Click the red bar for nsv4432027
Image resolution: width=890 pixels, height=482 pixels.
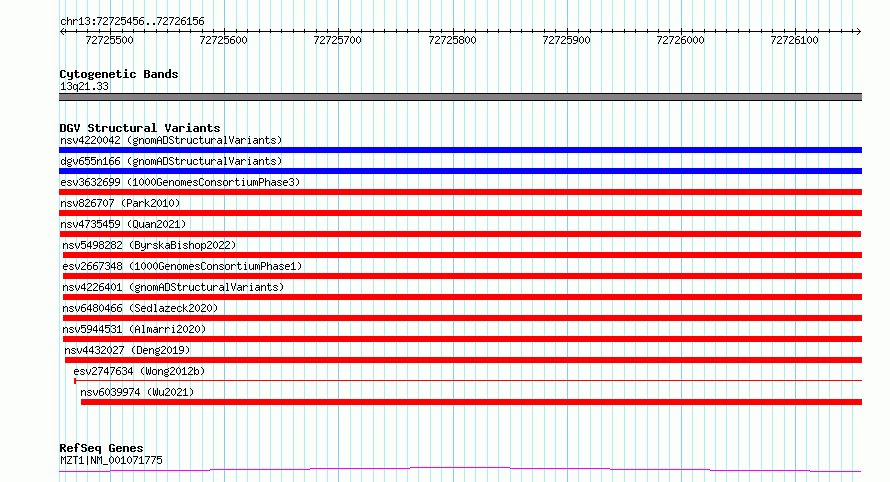[x=463, y=360]
